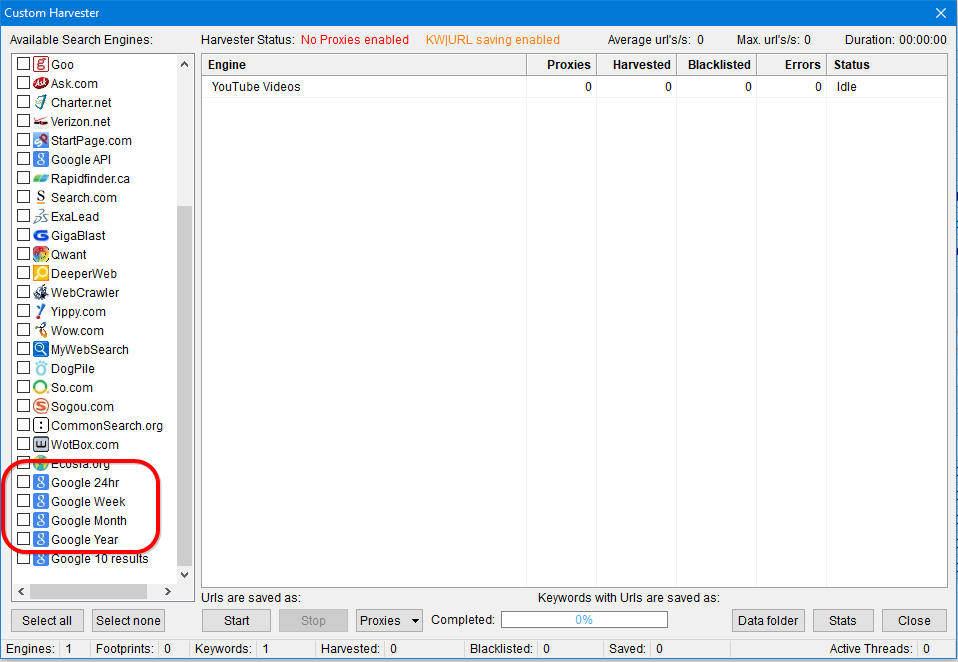
Task: Click the No Proxies enabled status
Action: (x=355, y=40)
